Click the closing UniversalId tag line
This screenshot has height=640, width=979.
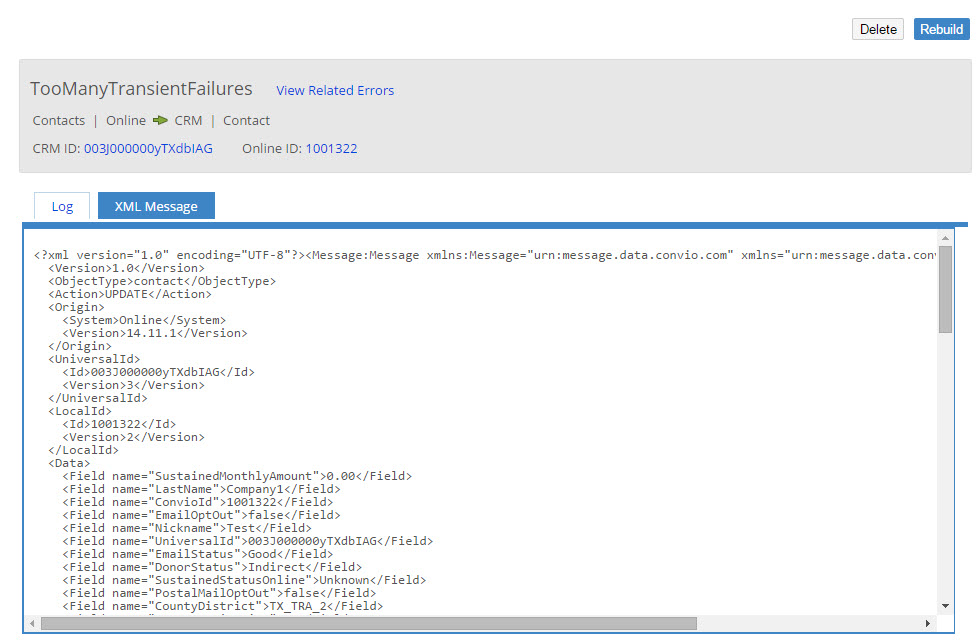pyautogui.click(x=98, y=398)
